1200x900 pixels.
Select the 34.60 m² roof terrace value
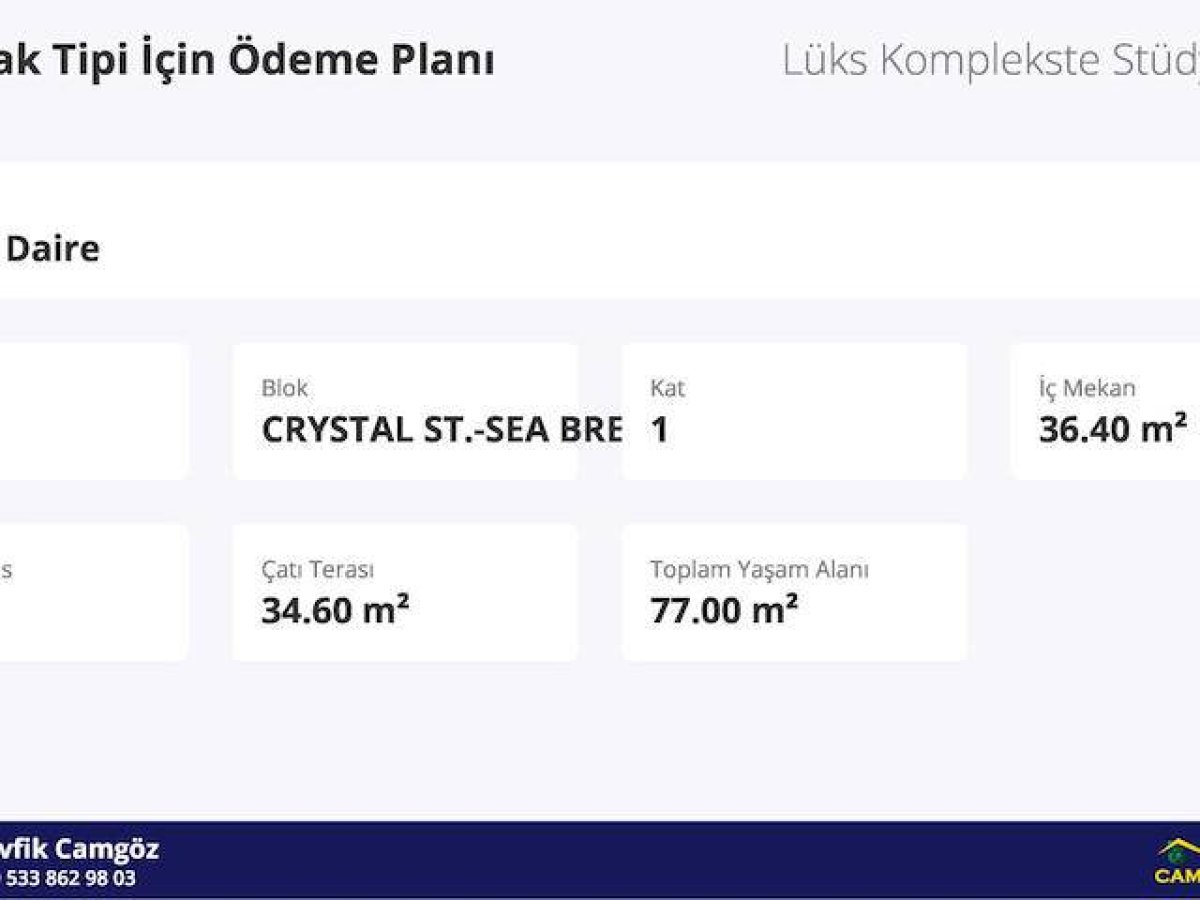(x=335, y=610)
